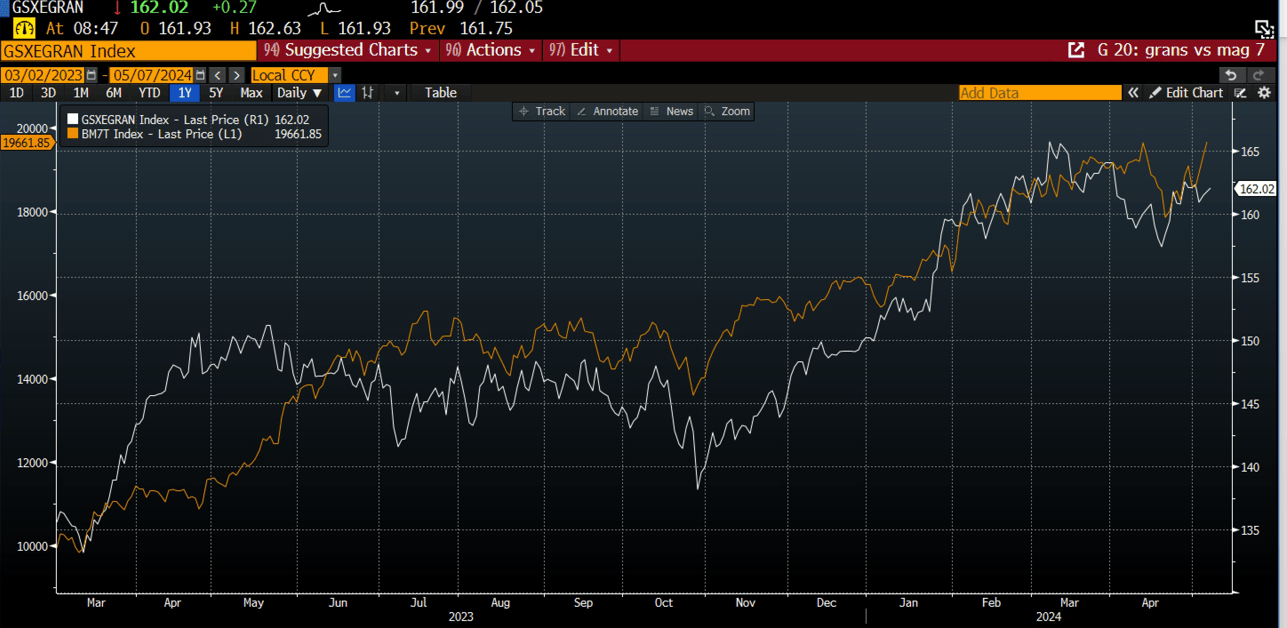Switch to the bar chart type icon
The height and width of the screenshot is (628, 1287).
(x=368, y=93)
